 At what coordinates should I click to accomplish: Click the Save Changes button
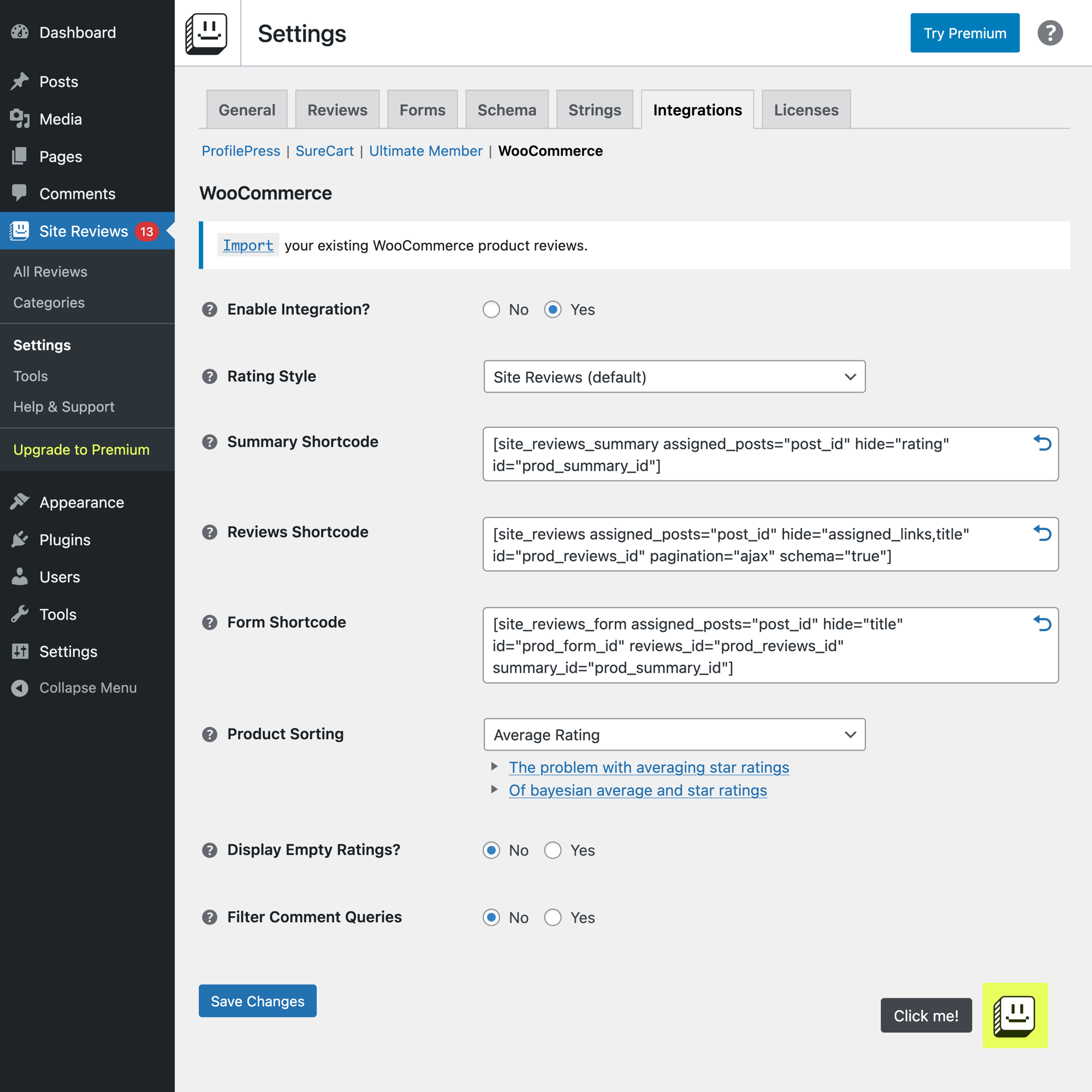tap(257, 1001)
